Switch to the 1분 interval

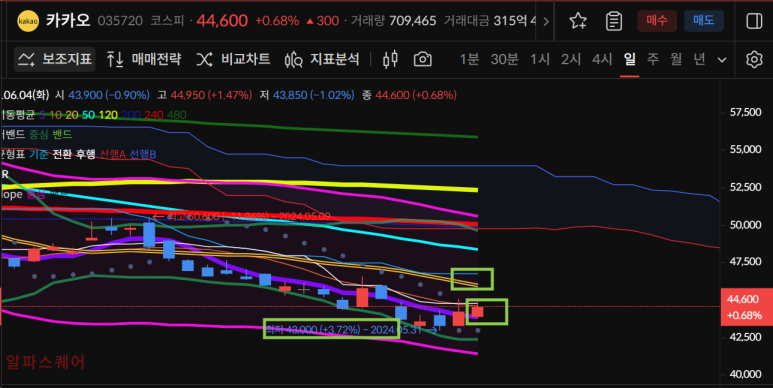click(469, 60)
